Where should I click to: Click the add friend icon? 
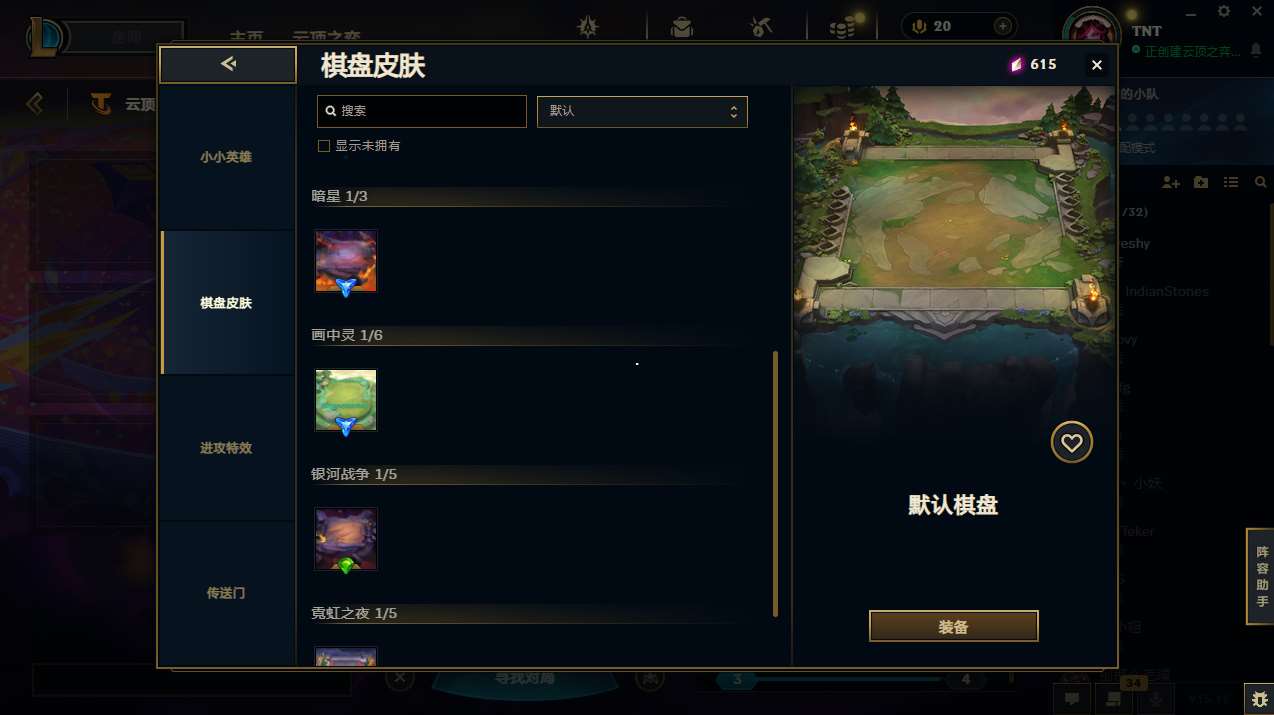click(x=1171, y=182)
